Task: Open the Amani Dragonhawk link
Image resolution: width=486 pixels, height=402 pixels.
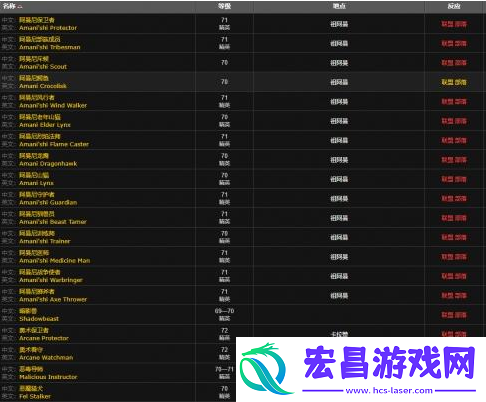Action: pyautogui.click(x=48, y=164)
